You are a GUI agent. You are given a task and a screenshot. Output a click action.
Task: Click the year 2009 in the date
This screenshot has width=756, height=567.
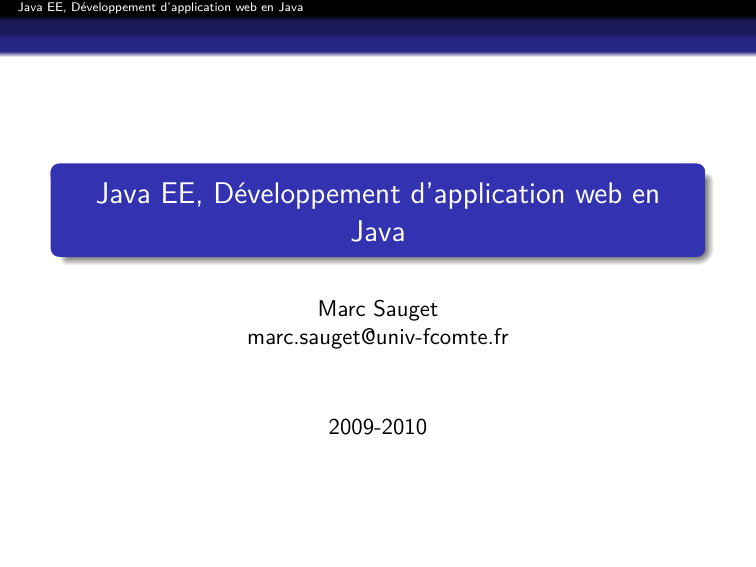[x=349, y=428]
